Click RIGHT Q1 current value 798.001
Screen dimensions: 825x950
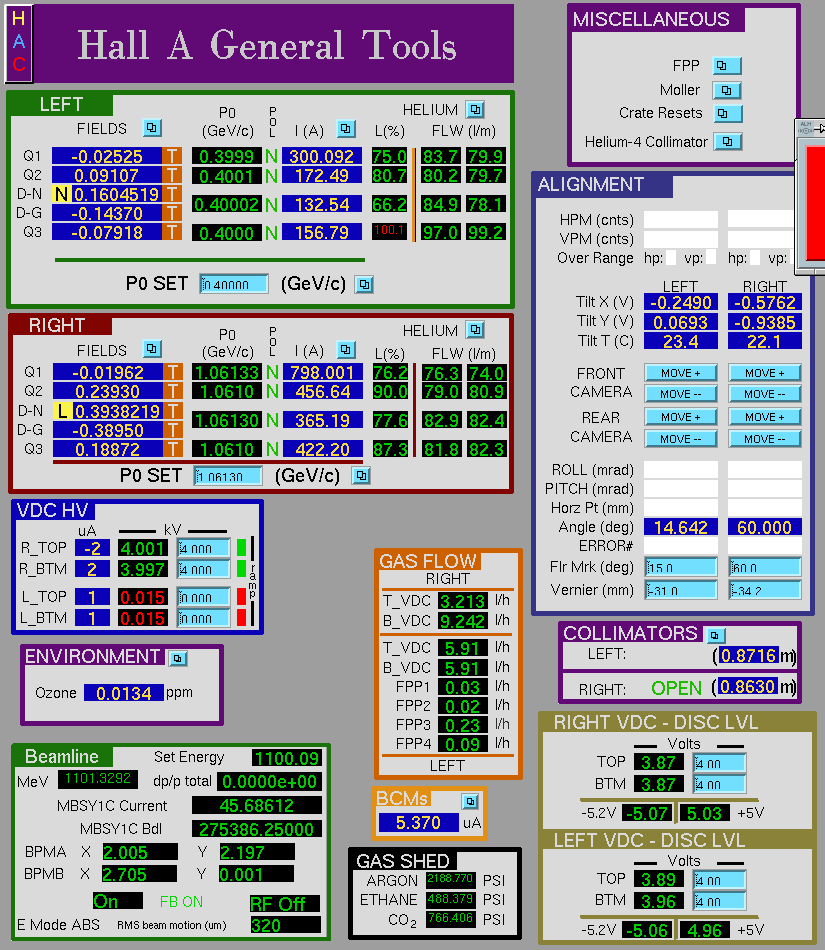322,372
